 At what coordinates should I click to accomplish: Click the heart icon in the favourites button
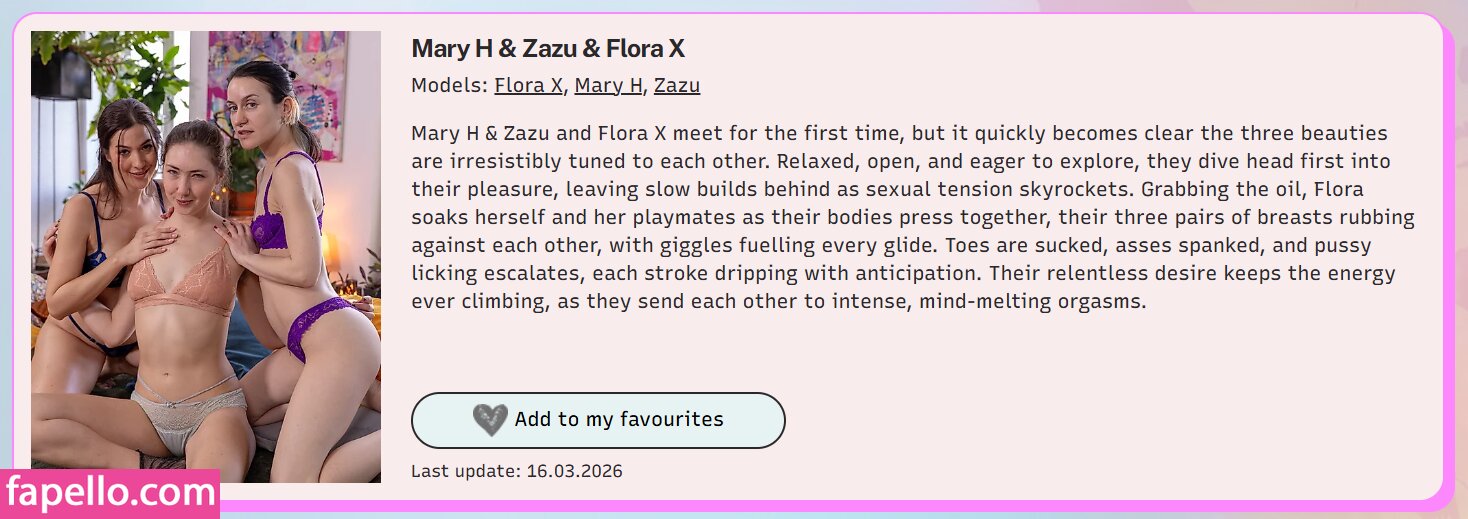tap(489, 420)
